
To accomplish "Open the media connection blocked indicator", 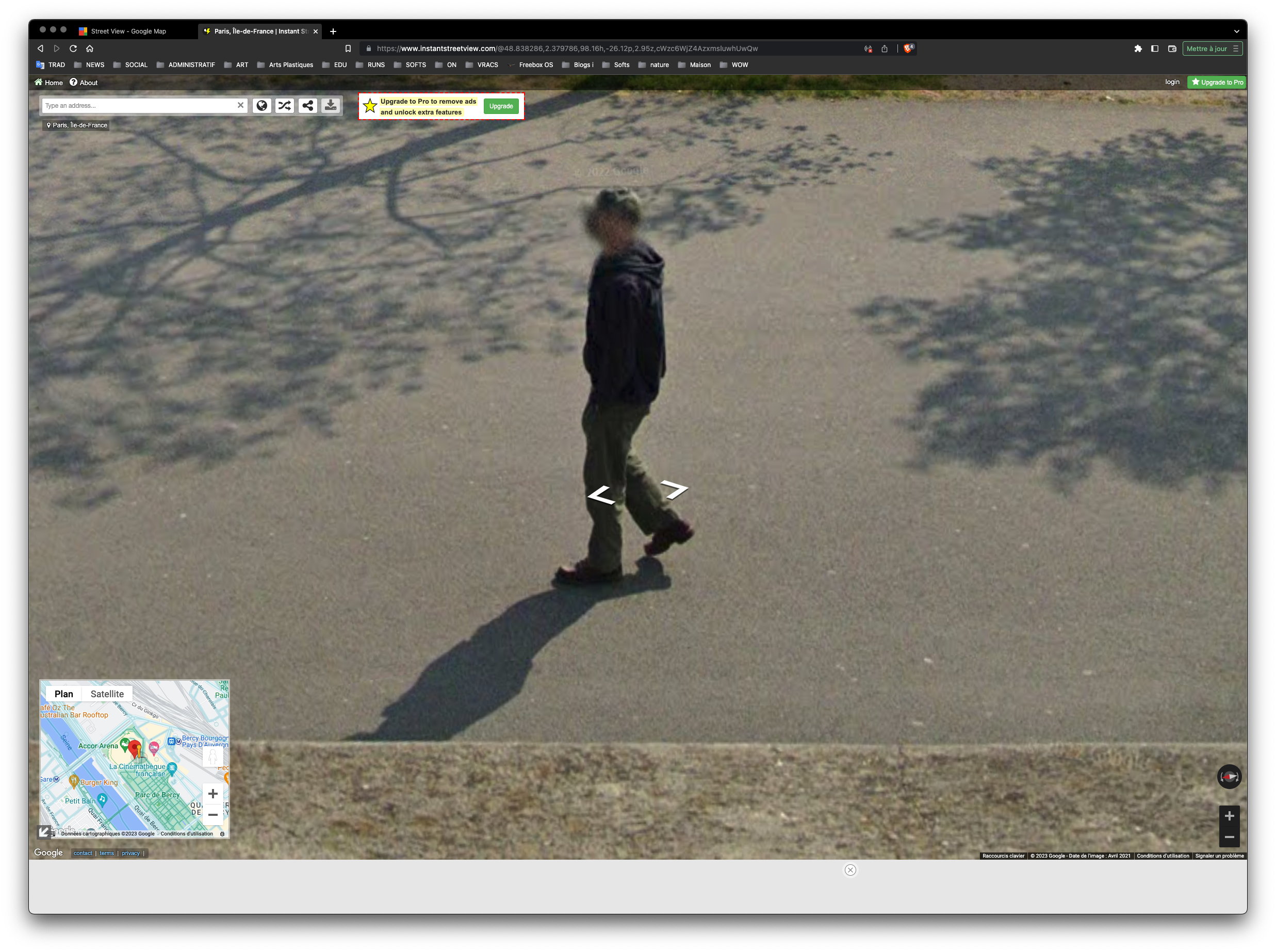I will click(x=868, y=48).
